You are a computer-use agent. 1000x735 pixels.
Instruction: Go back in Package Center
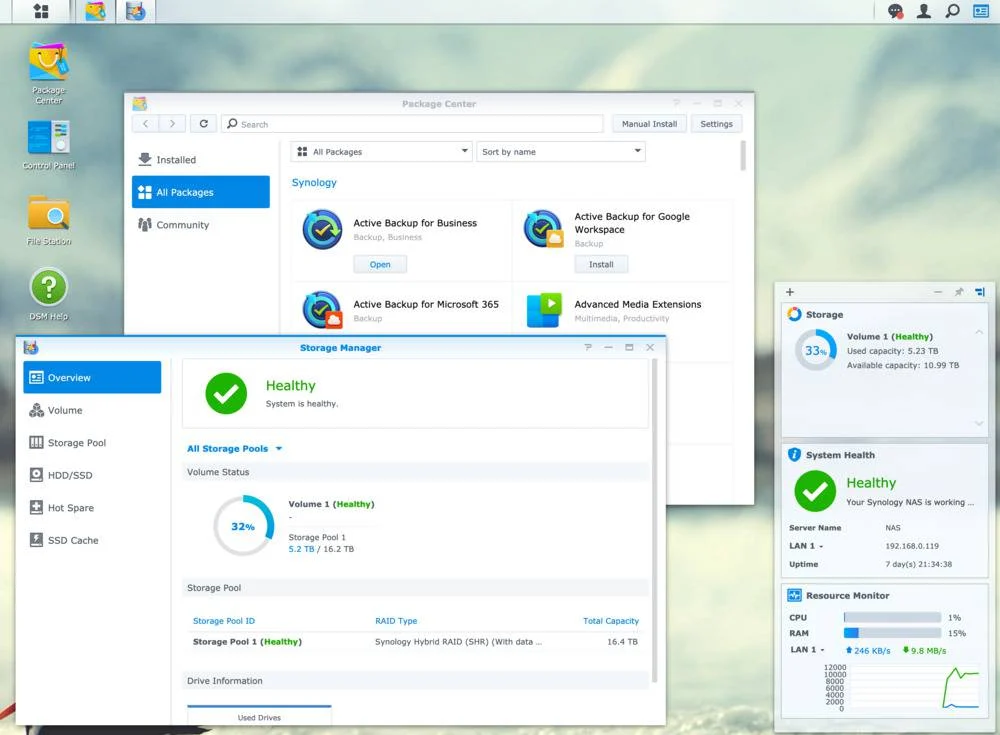point(145,124)
